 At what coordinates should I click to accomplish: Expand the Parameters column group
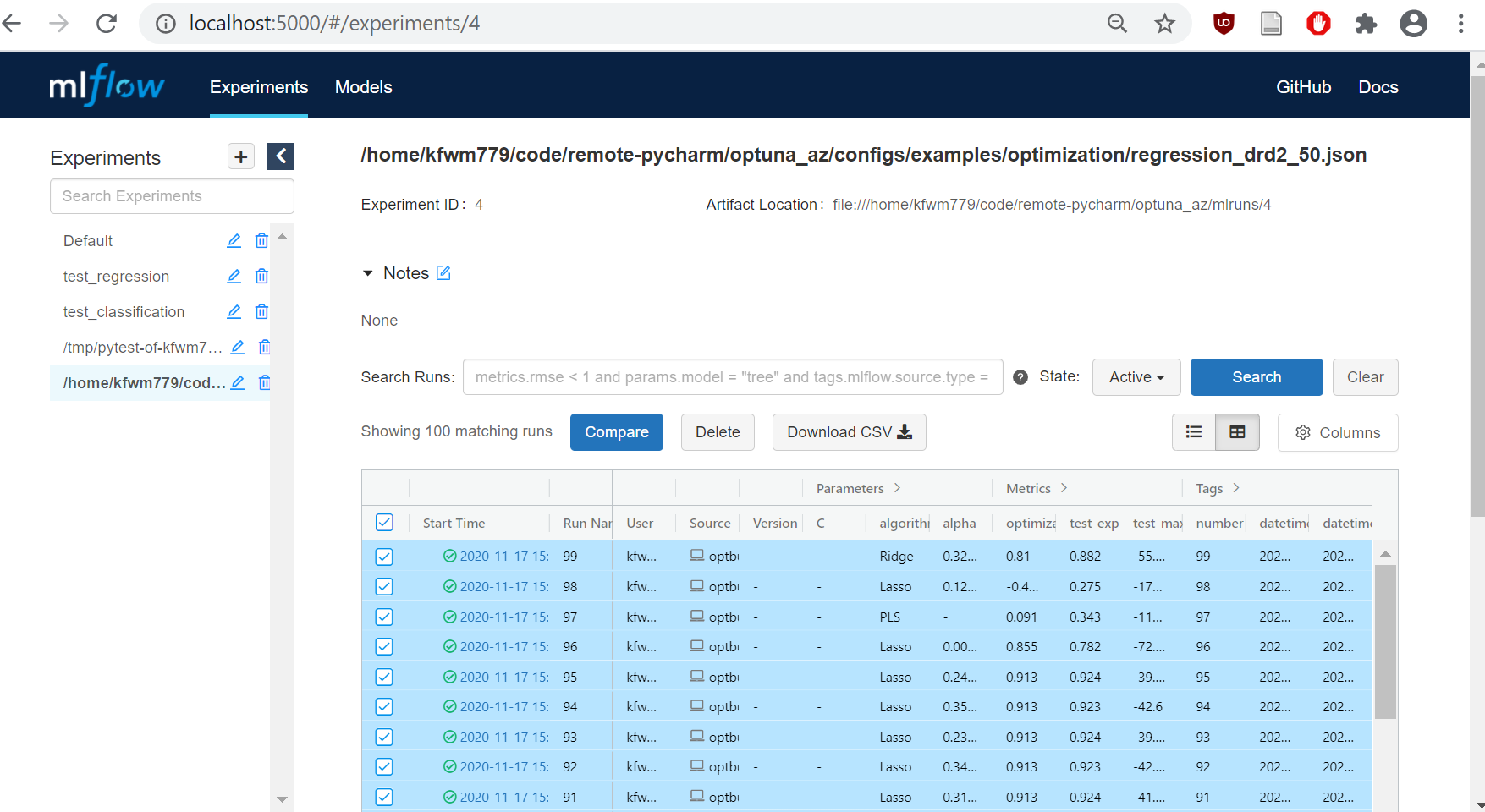point(897,488)
